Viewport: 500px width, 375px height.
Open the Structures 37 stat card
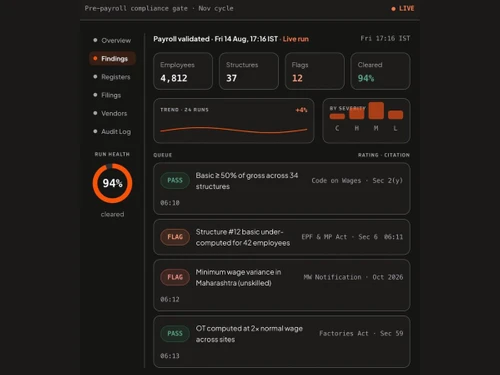pyautogui.click(x=249, y=71)
